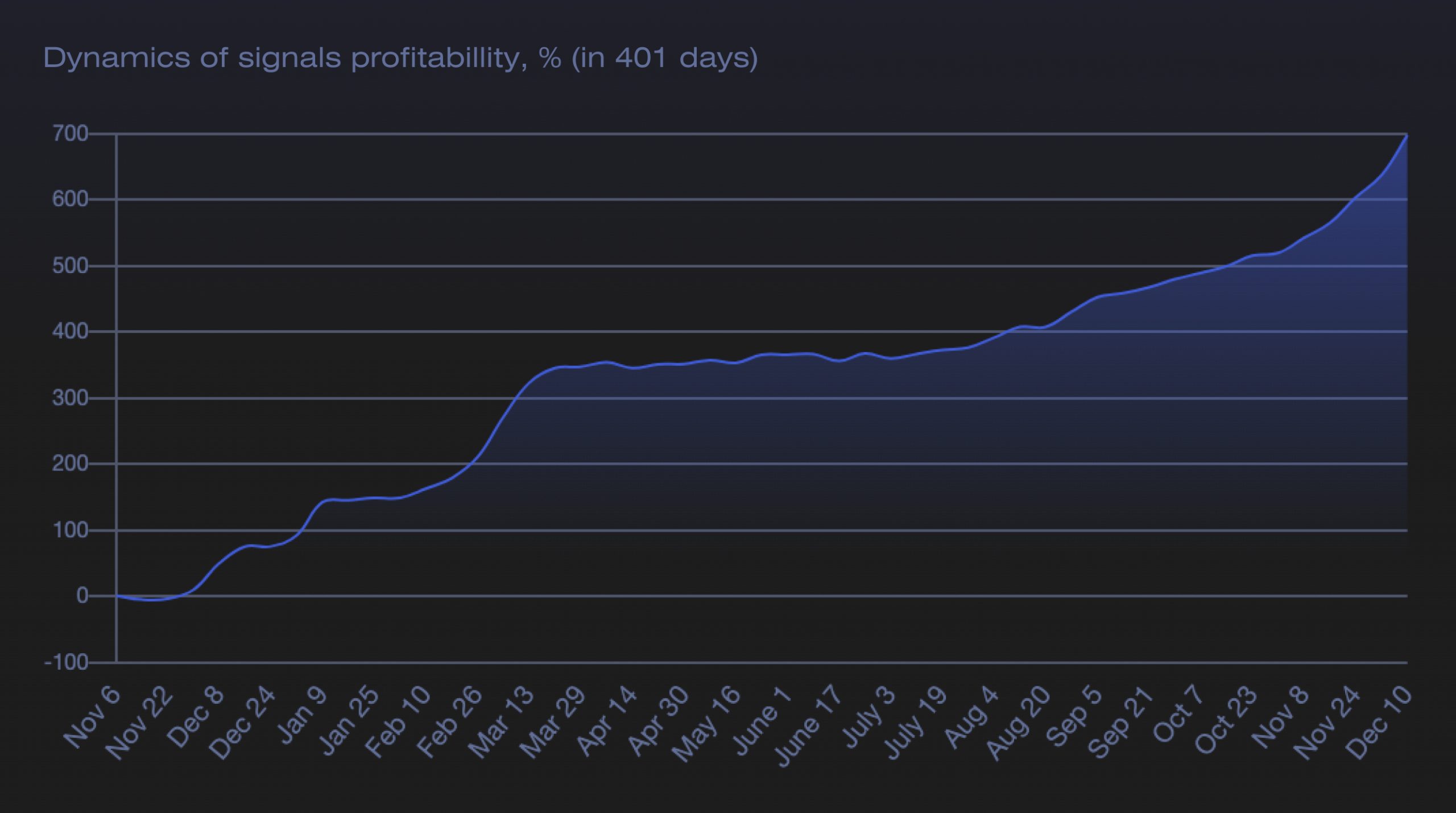Click the 0 y-axis label
Image resolution: width=1456 pixels, height=813 pixels.
tap(82, 596)
